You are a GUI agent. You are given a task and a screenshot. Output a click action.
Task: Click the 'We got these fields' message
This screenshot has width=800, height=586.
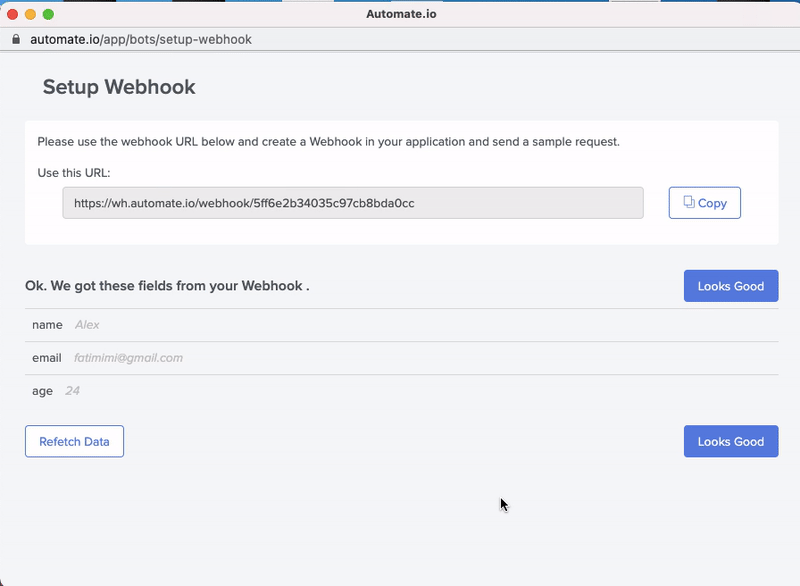pos(167,286)
